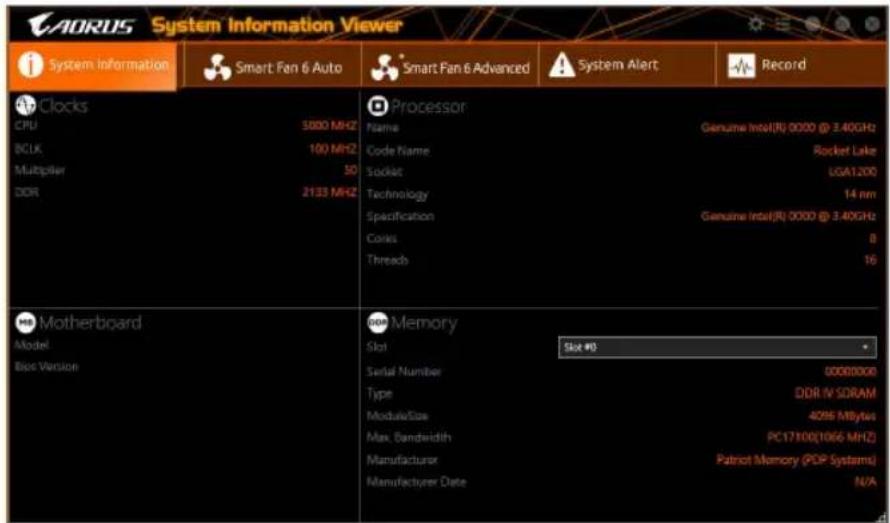
Task: Click the BCLK value 100 MHZ
Action: tap(333, 148)
